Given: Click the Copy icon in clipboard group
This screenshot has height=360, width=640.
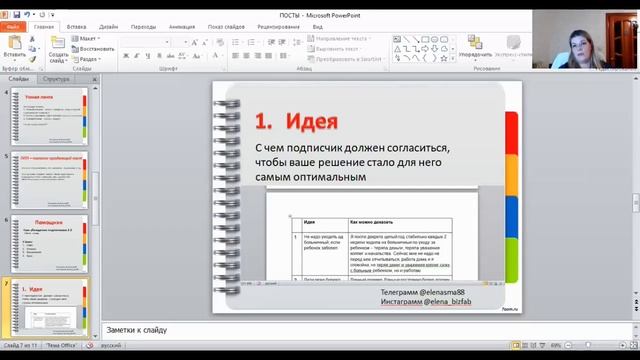Looking at the screenshot, I should tap(32, 49).
